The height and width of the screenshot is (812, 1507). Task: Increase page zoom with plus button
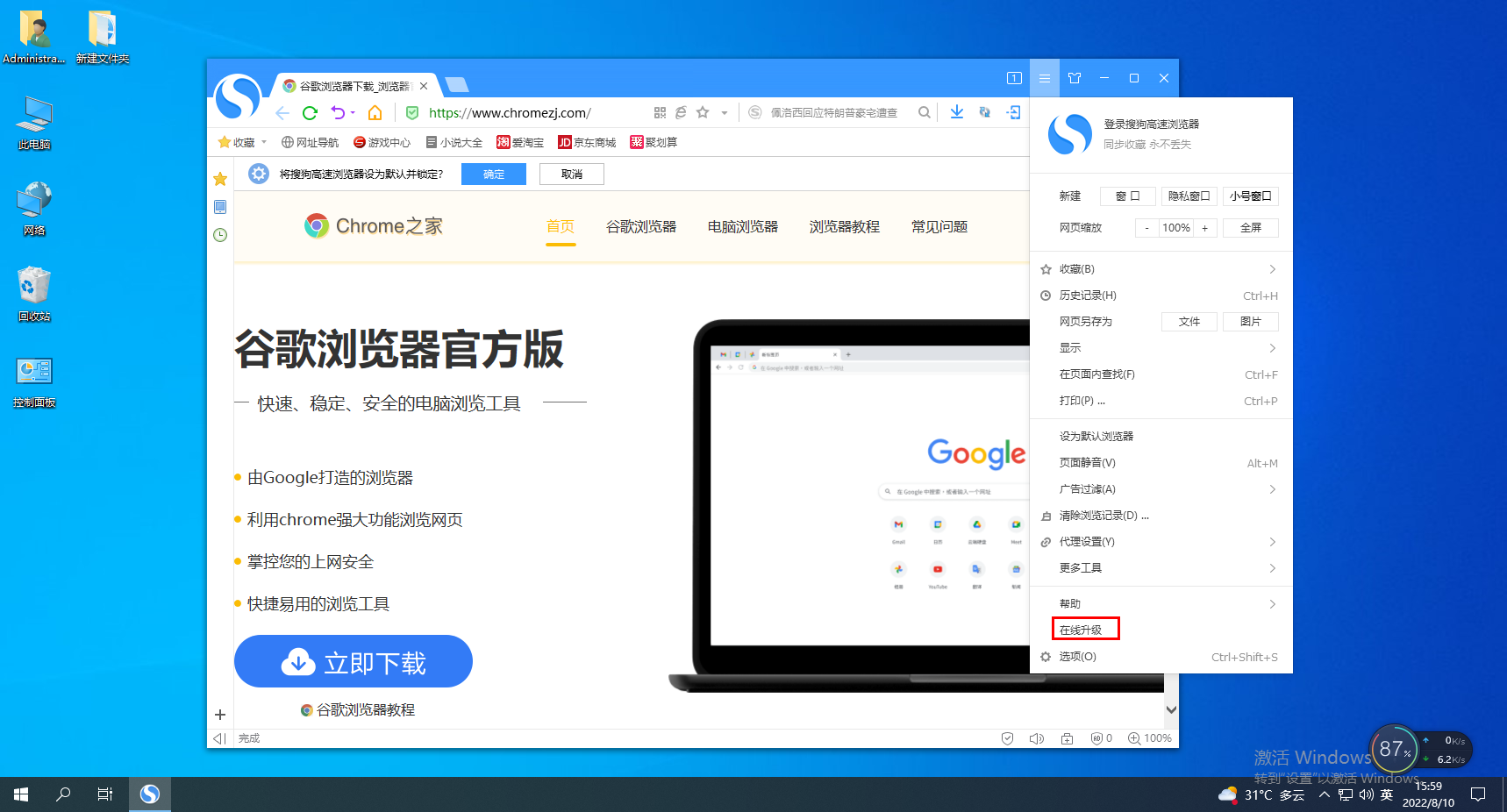coord(1205,228)
